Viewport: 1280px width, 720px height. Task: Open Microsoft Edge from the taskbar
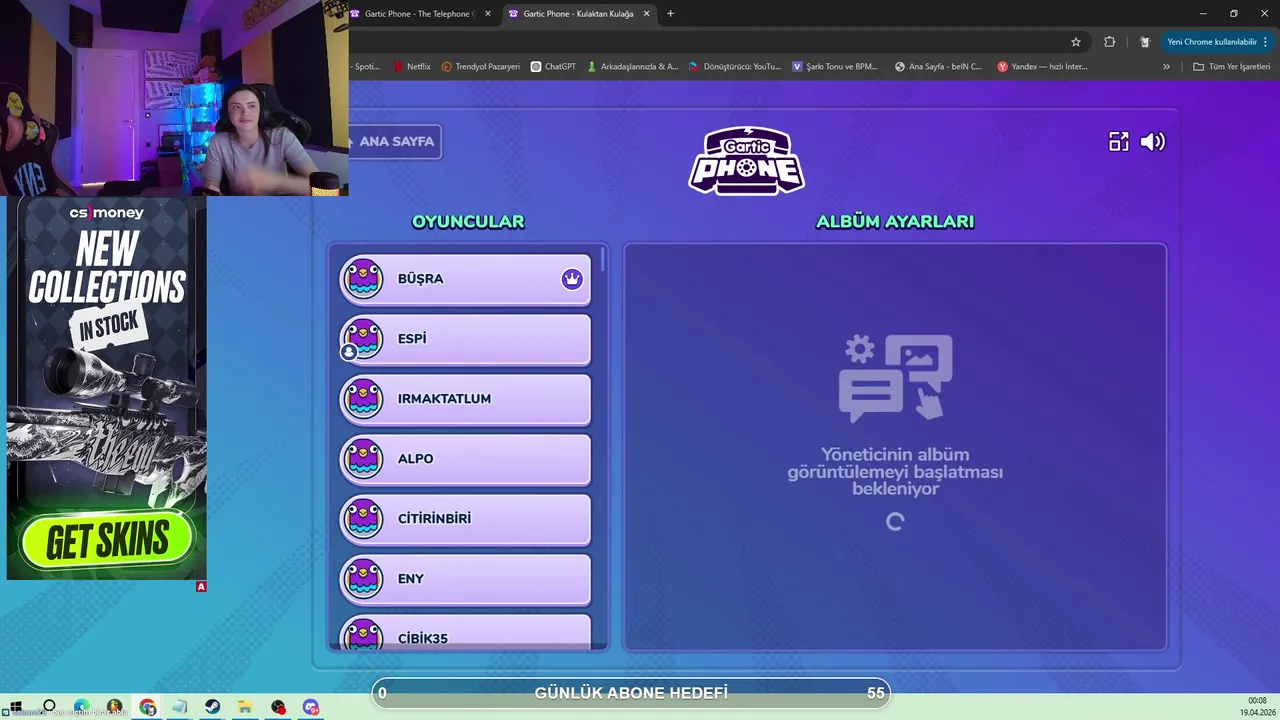point(82,707)
